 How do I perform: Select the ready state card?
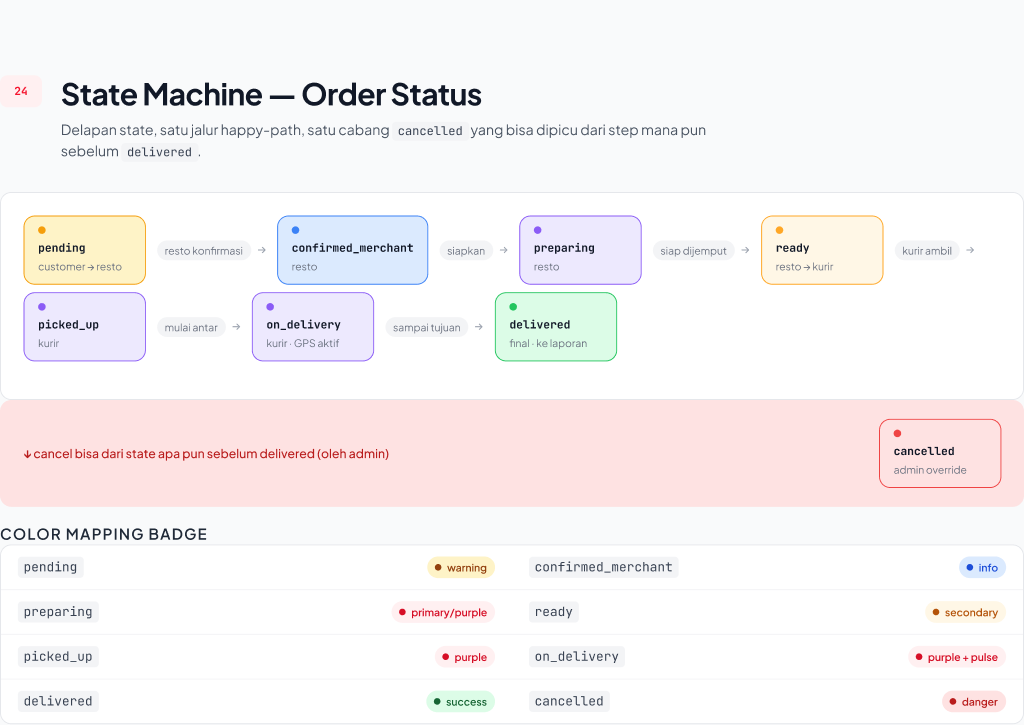pos(822,250)
